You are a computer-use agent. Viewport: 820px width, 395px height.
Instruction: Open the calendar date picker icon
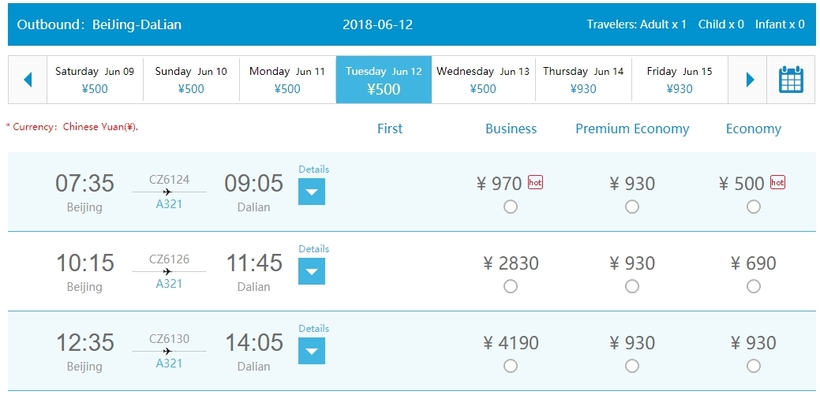pos(791,80)
